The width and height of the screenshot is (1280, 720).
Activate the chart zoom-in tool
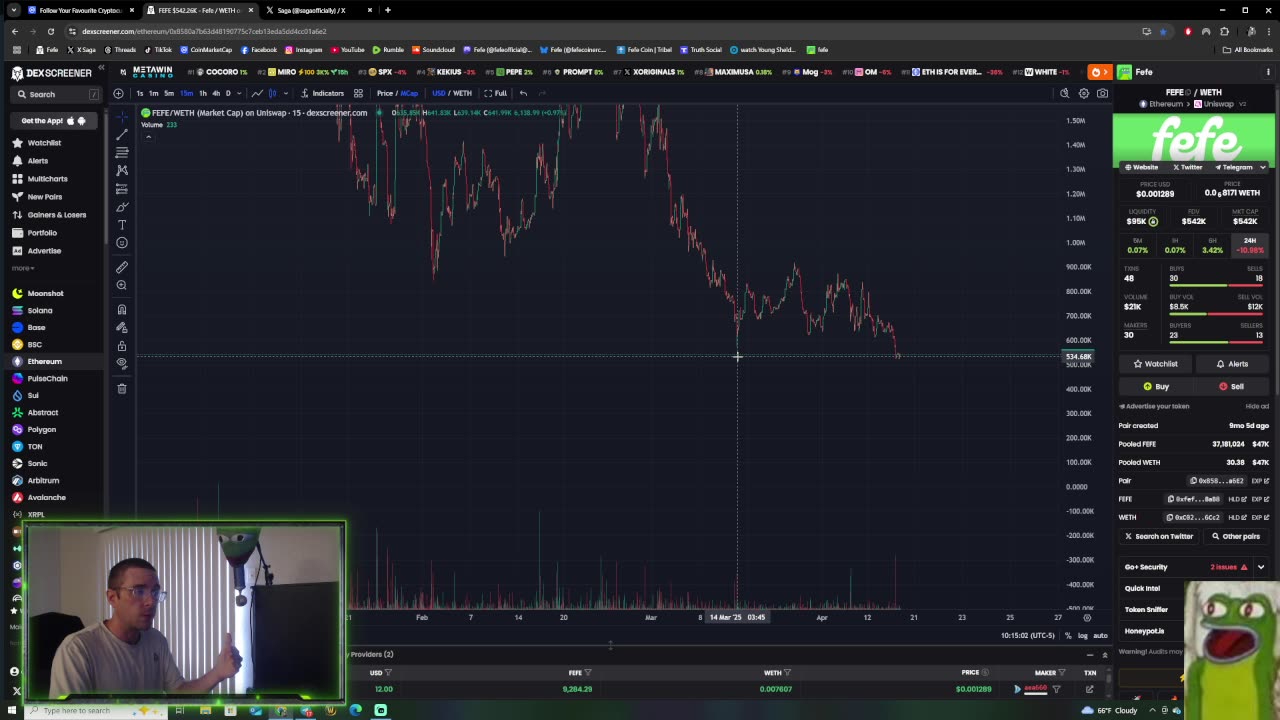[122, 285]
